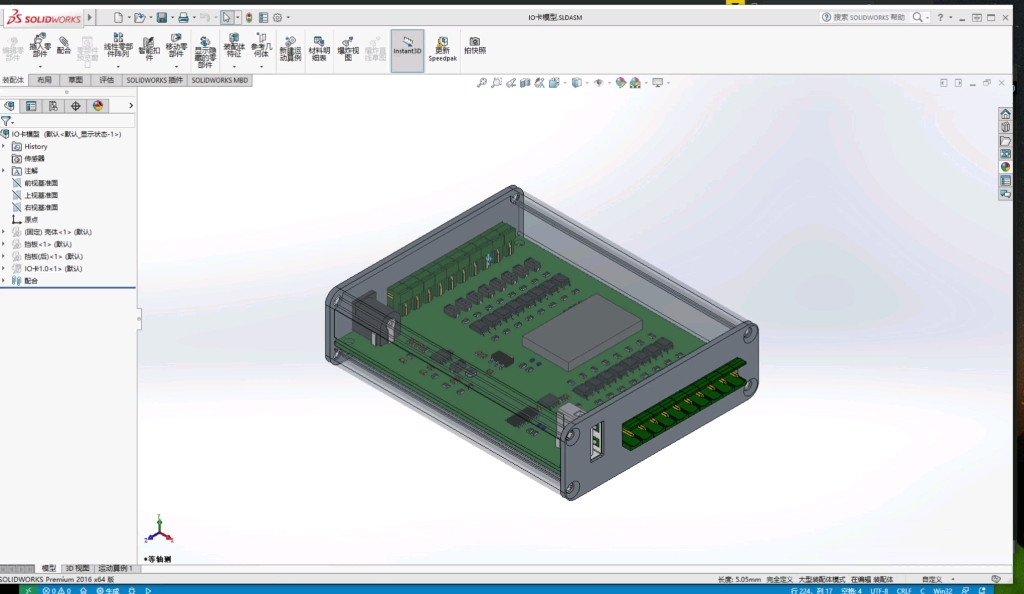Open the 爆炸视图 (Exploded View) tool
The height and width of the screenshot is (594, 1024).
pyautogui.click(x=350, y=45)
